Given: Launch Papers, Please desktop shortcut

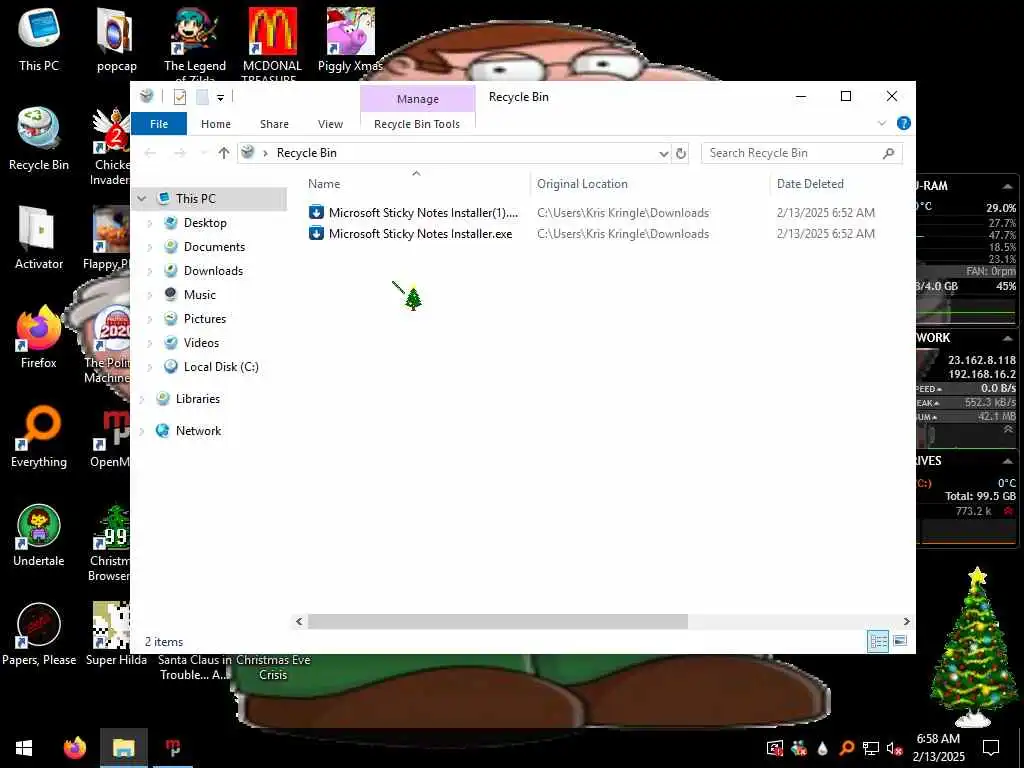Looking at the screenshot, I should (x=39, y=634).
